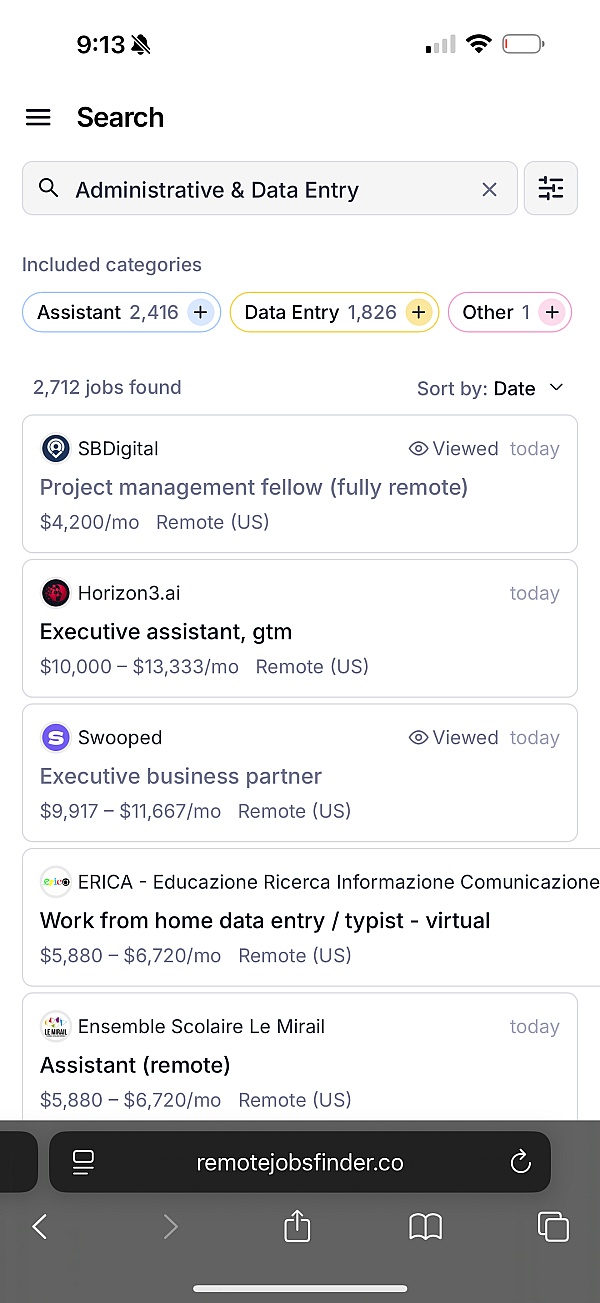The image size is (600, 1303).
Task: Open Safari page reader menu icon
Action: (x=83, y=1162)
